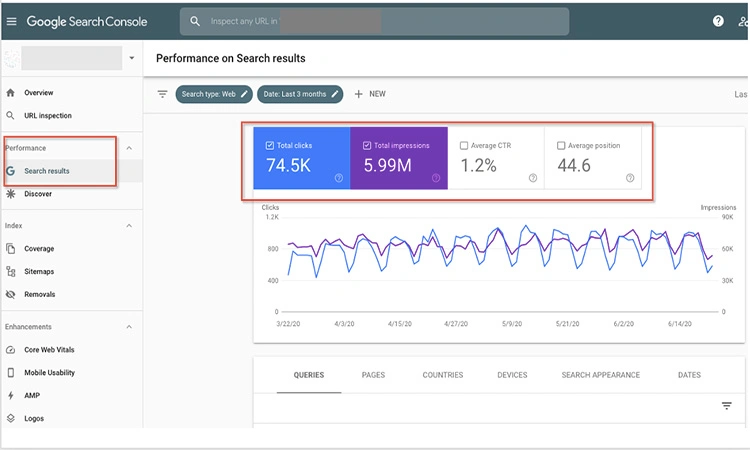Uncheck the Total clicks checkbox
This screenshot has width=750, height=450.
(270, 145)
